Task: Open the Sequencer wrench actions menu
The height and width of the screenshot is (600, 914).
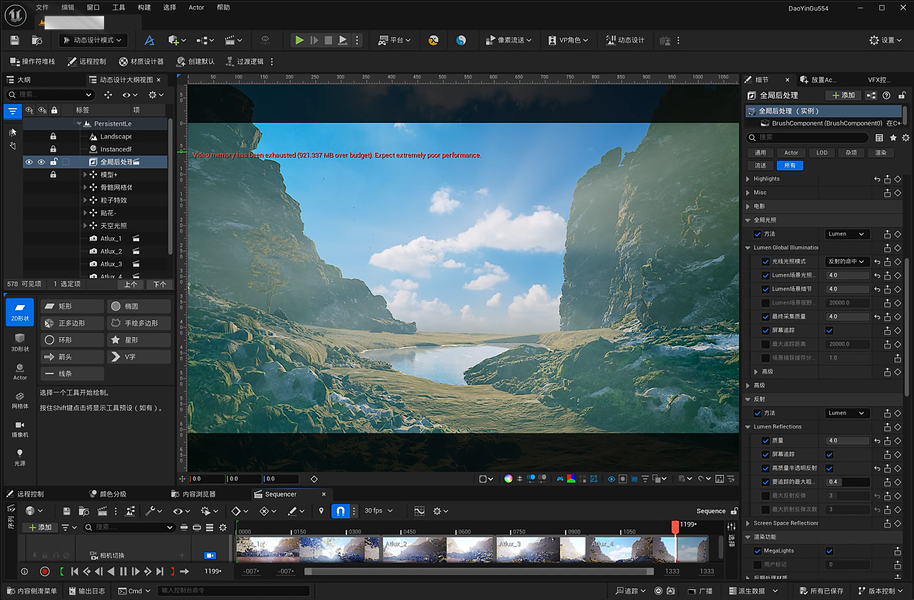Action: (x=153, y=511)
